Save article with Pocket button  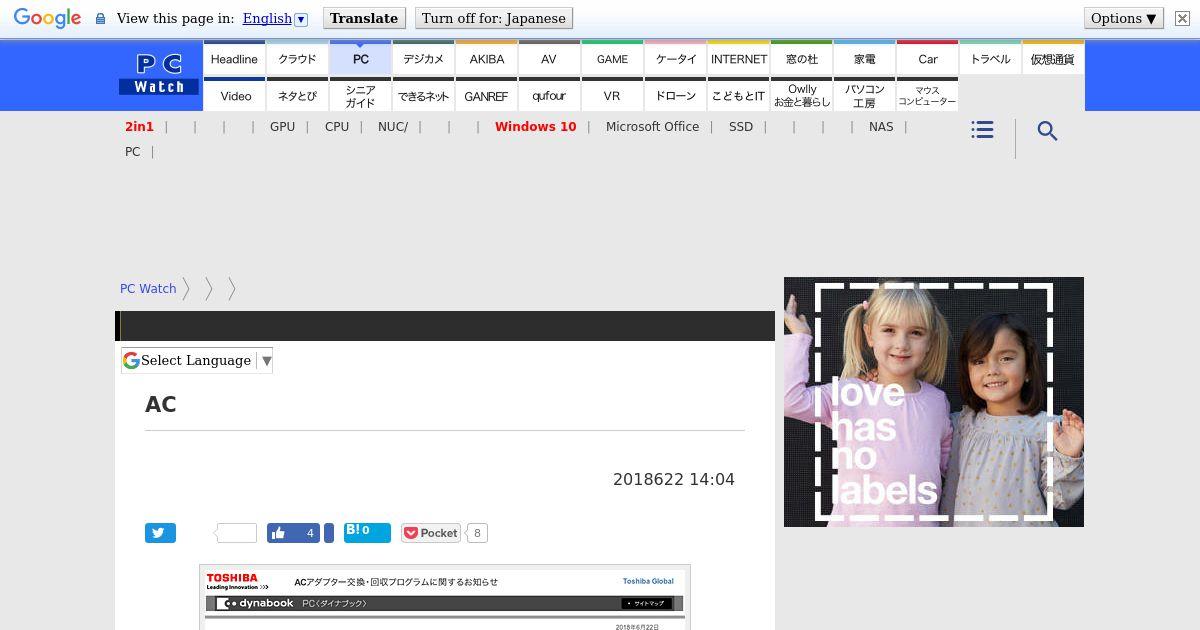(431, 533)
